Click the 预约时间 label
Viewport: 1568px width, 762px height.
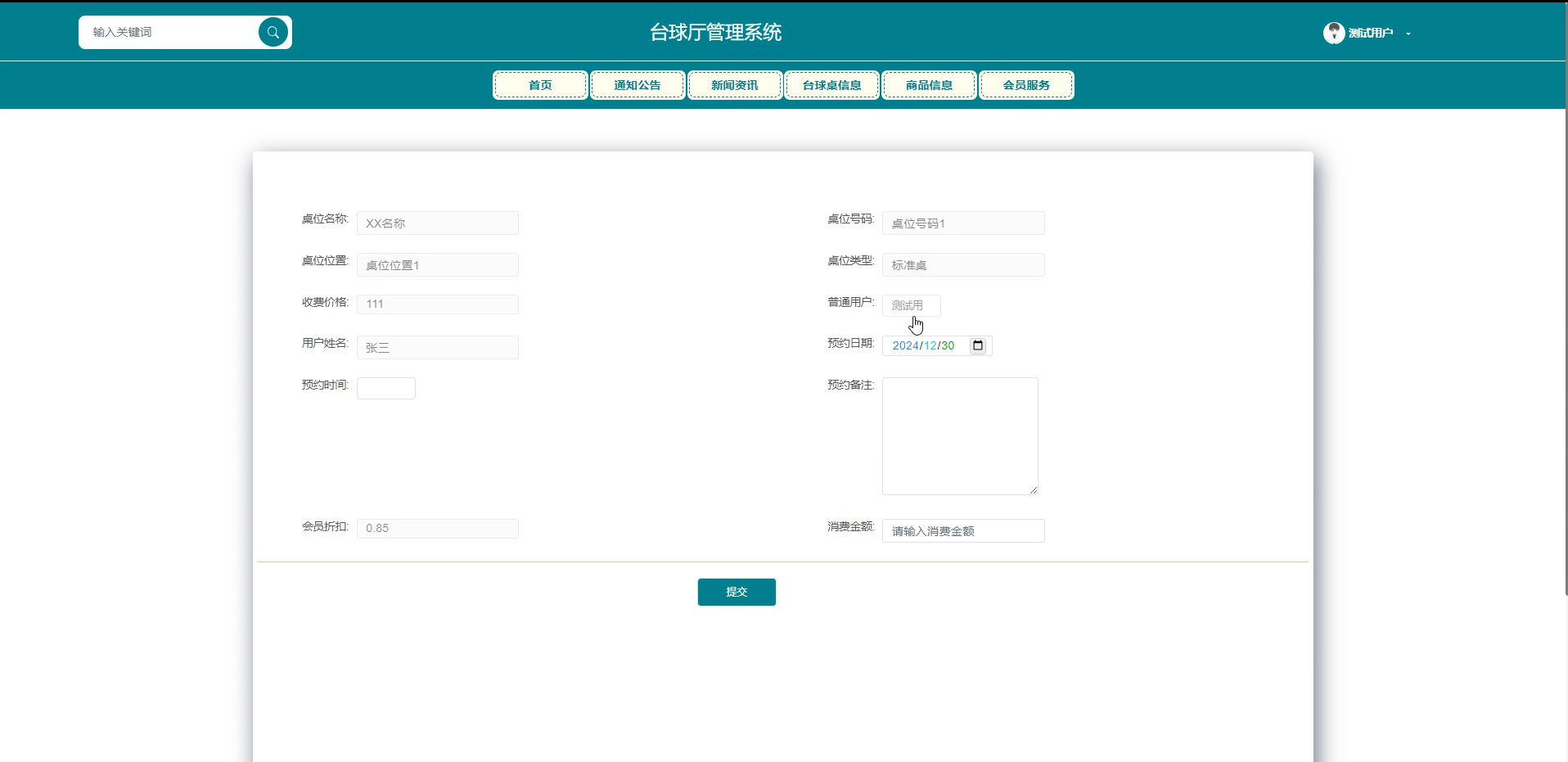point(325,385)
